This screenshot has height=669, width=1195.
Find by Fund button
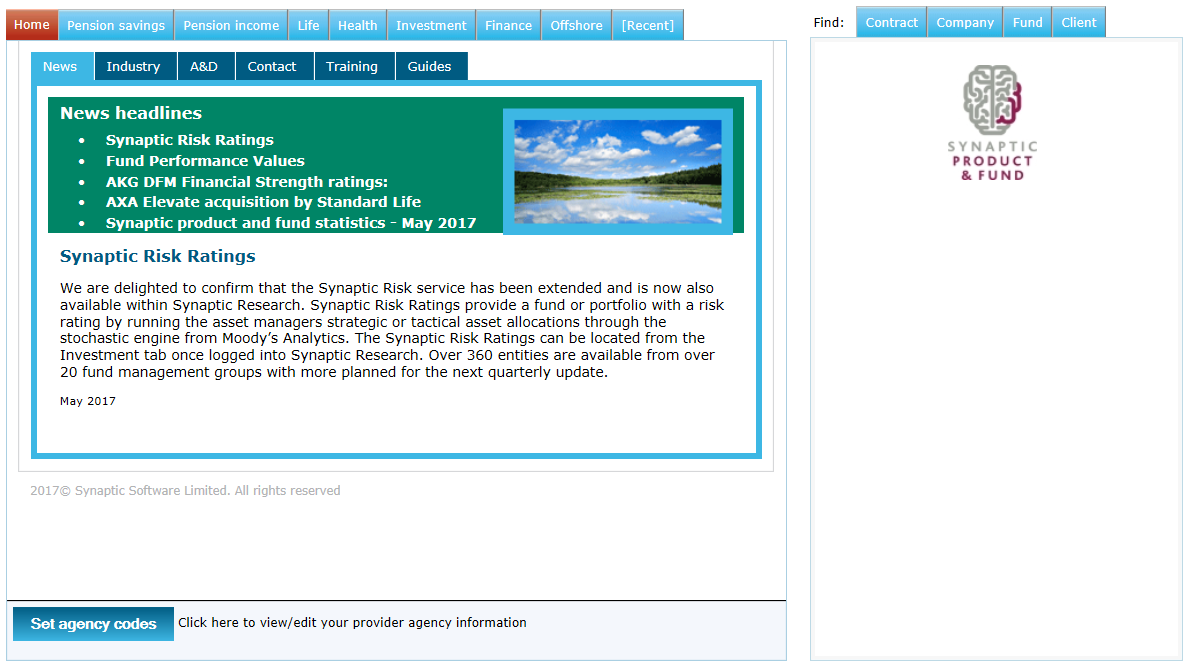1027,22
